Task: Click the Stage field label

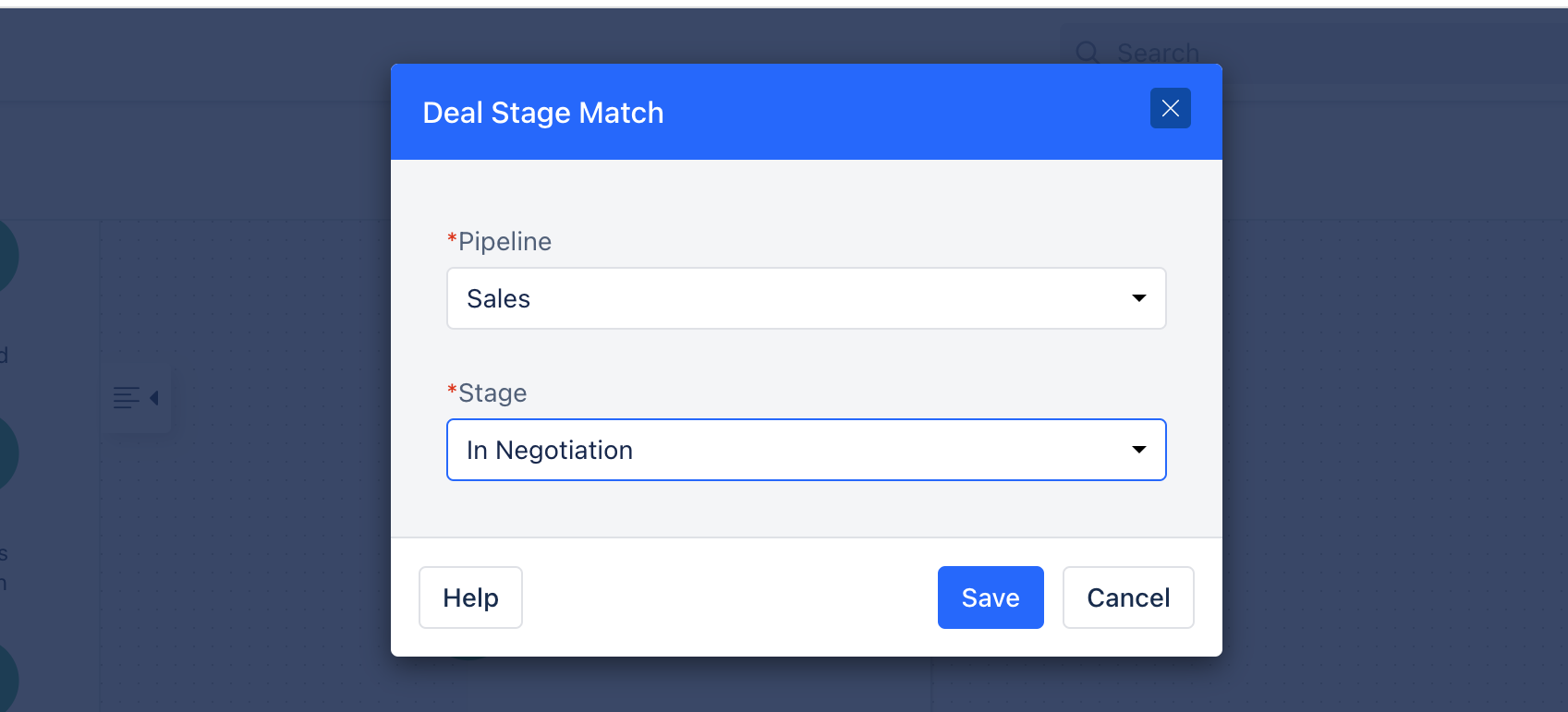Action: tap(492, 392)
